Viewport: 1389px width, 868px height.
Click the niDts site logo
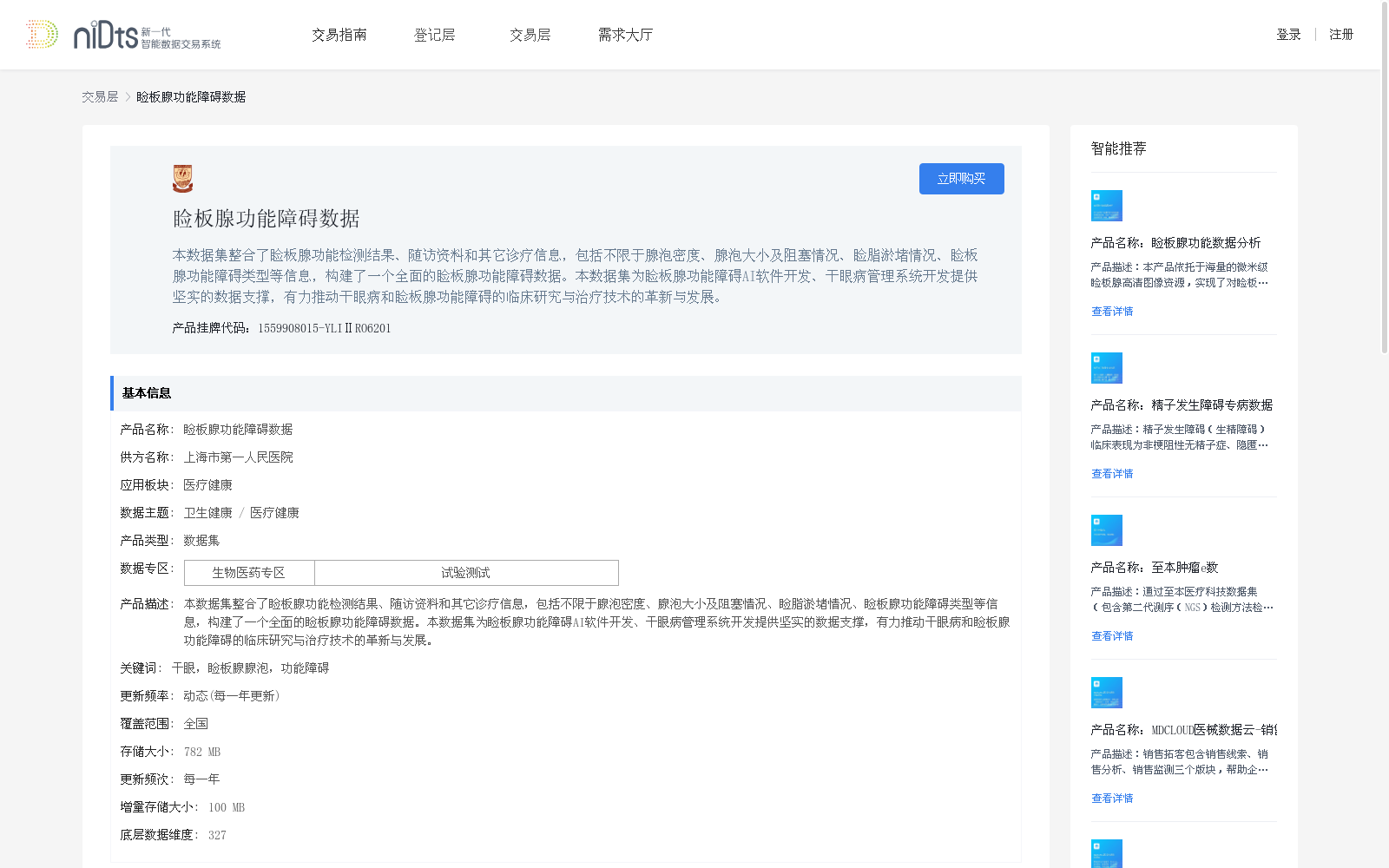point(122,35)
